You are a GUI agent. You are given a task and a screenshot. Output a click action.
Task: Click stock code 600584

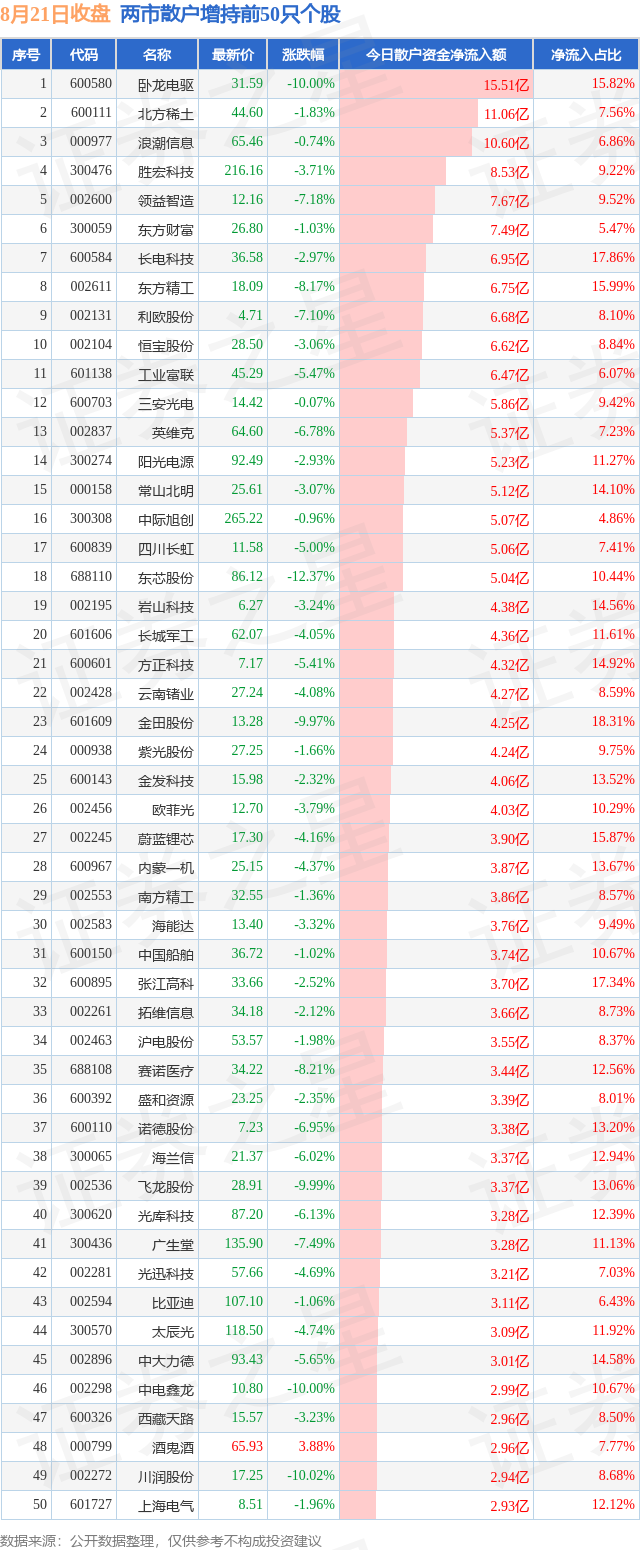click(x=91, y=258)
